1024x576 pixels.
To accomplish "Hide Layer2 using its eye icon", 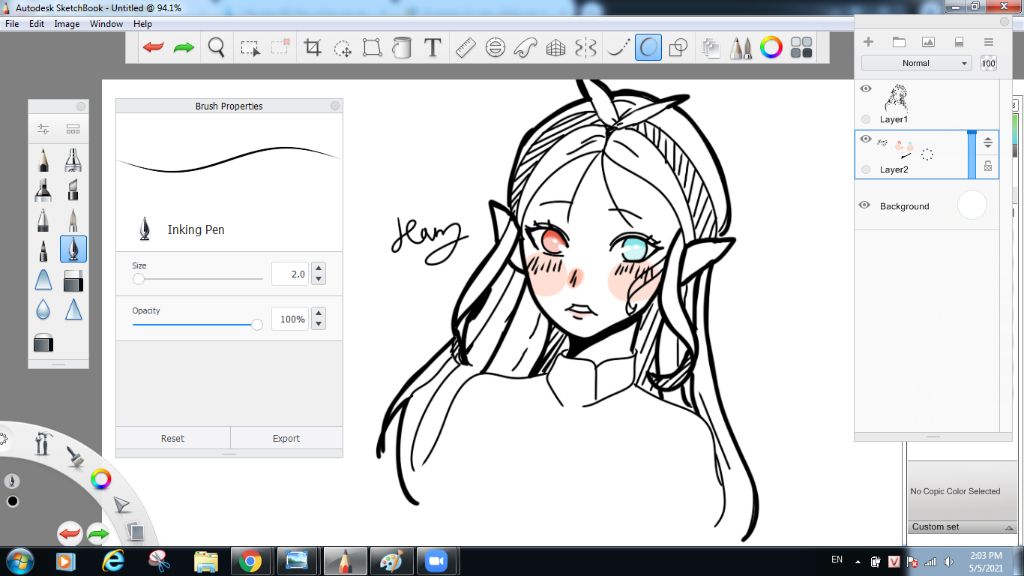I will [x=865, y=139].
